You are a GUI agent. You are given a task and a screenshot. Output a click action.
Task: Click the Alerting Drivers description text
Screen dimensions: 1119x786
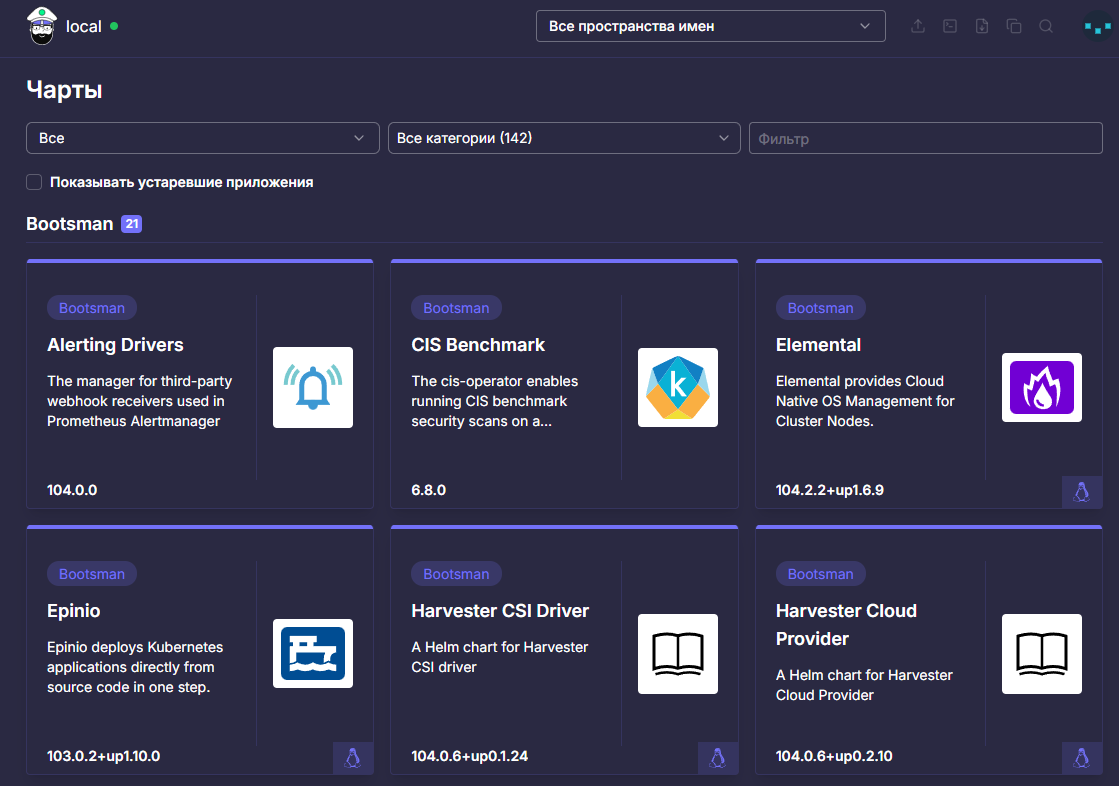pyautogui.click(x=140, y=401)
